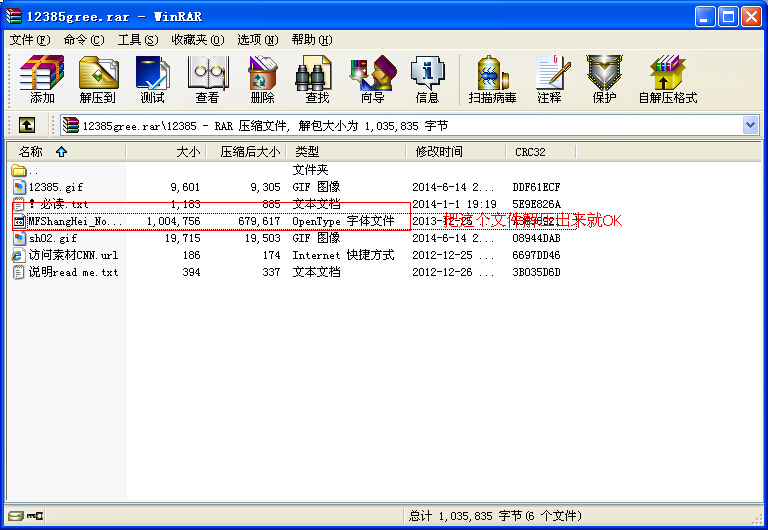The width and height of the screenshot is (768, 530).
Task: Open the 帮助(H) menu
Action: [312, 40]
